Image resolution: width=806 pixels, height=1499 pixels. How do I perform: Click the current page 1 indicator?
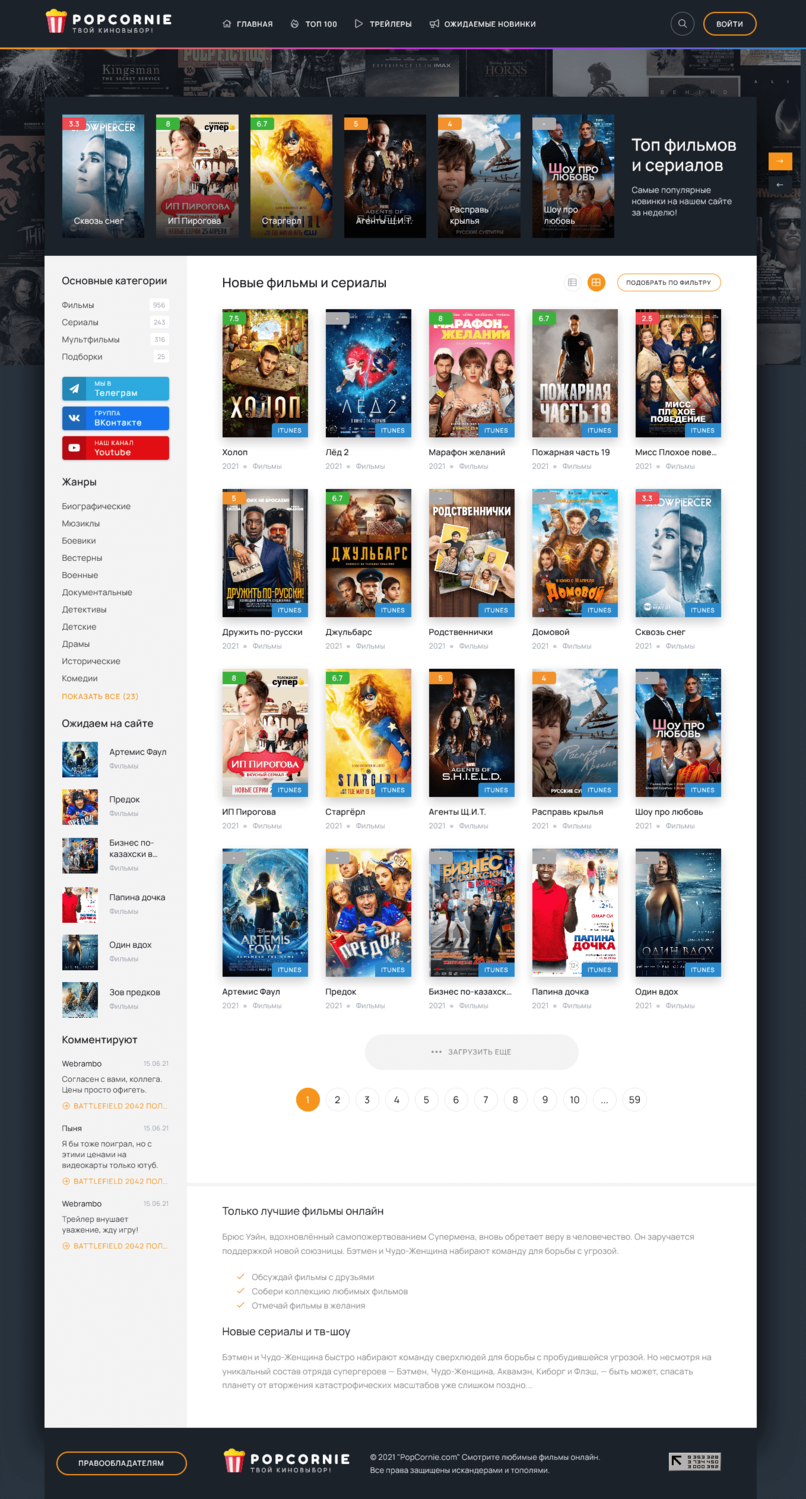[308, 1100]
